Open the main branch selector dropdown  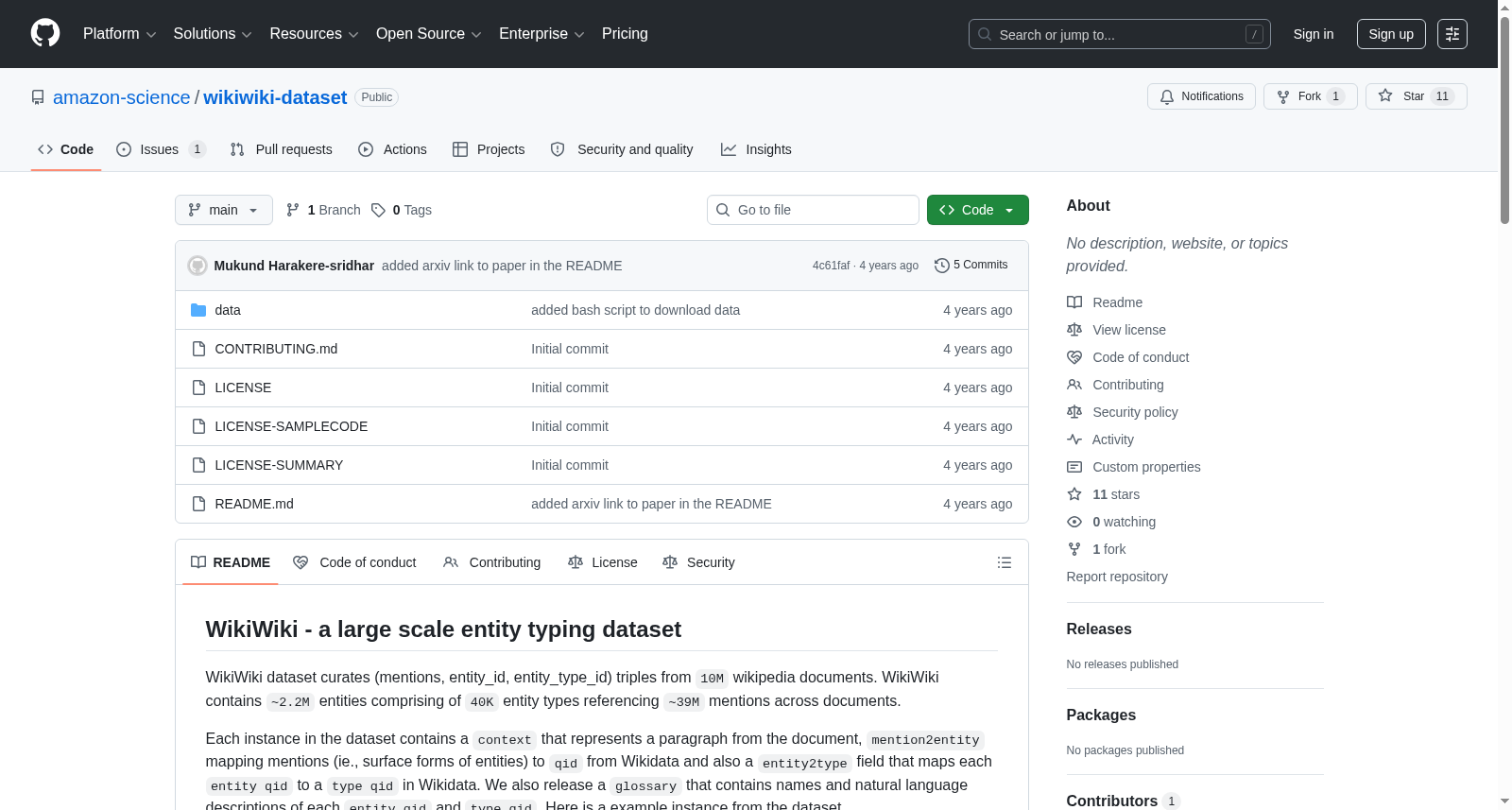point(224,210)
